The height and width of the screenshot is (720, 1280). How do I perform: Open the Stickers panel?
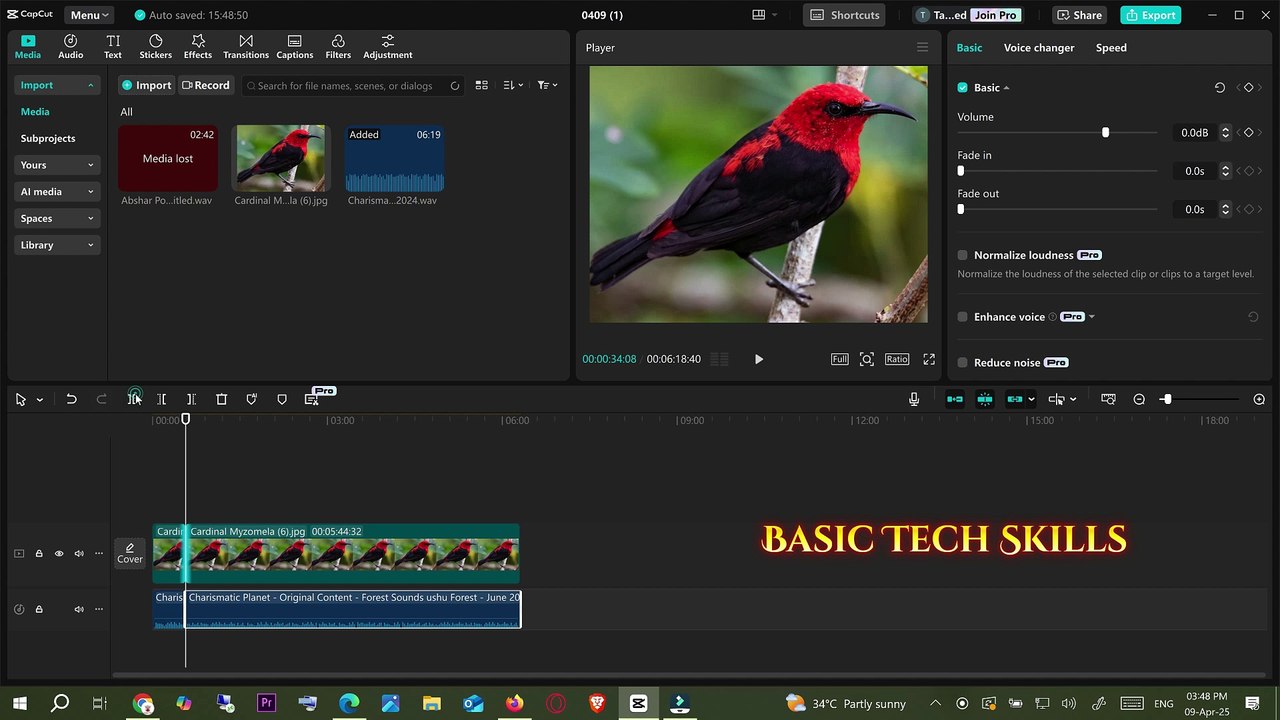(x=155, y=46)
